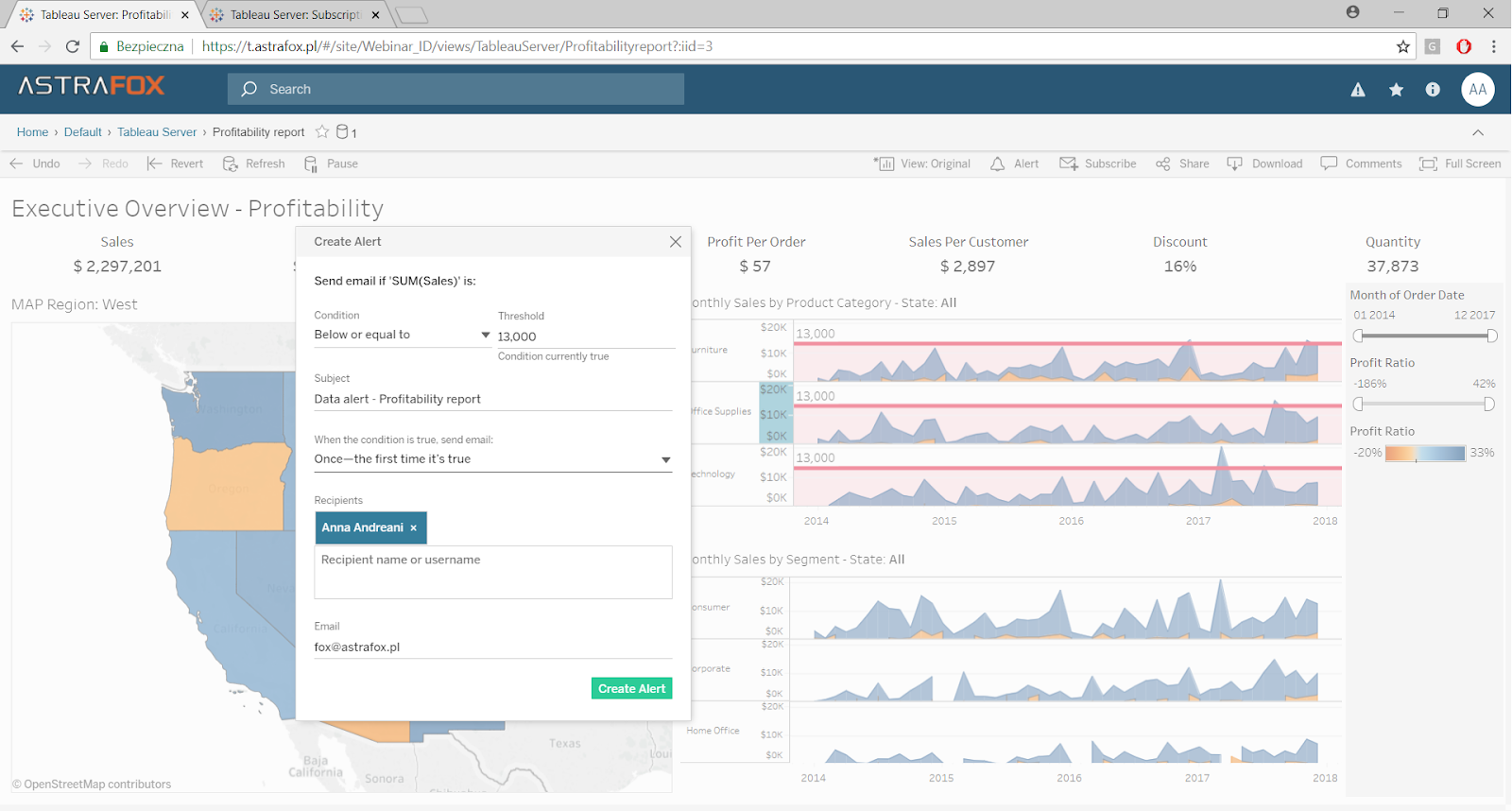Switch to Tableau Server Subscriptions browser tab

pos(295,15)
